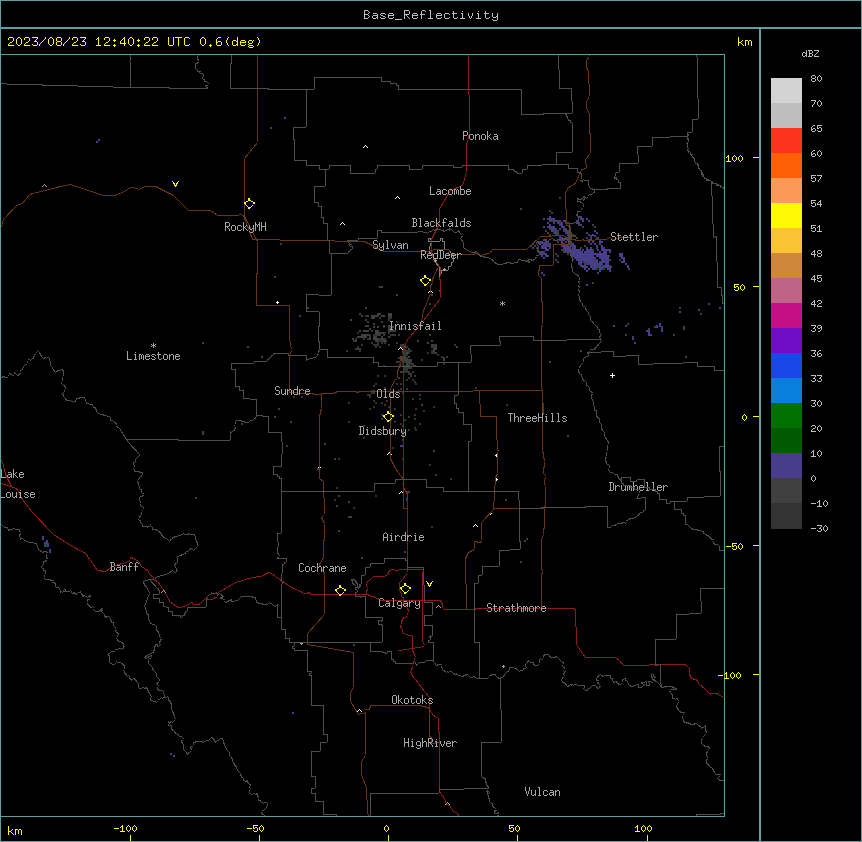The height and width of the screenshot is (842, 862).
Task: Click the Sylvan map label
Action: pos(390,245)
